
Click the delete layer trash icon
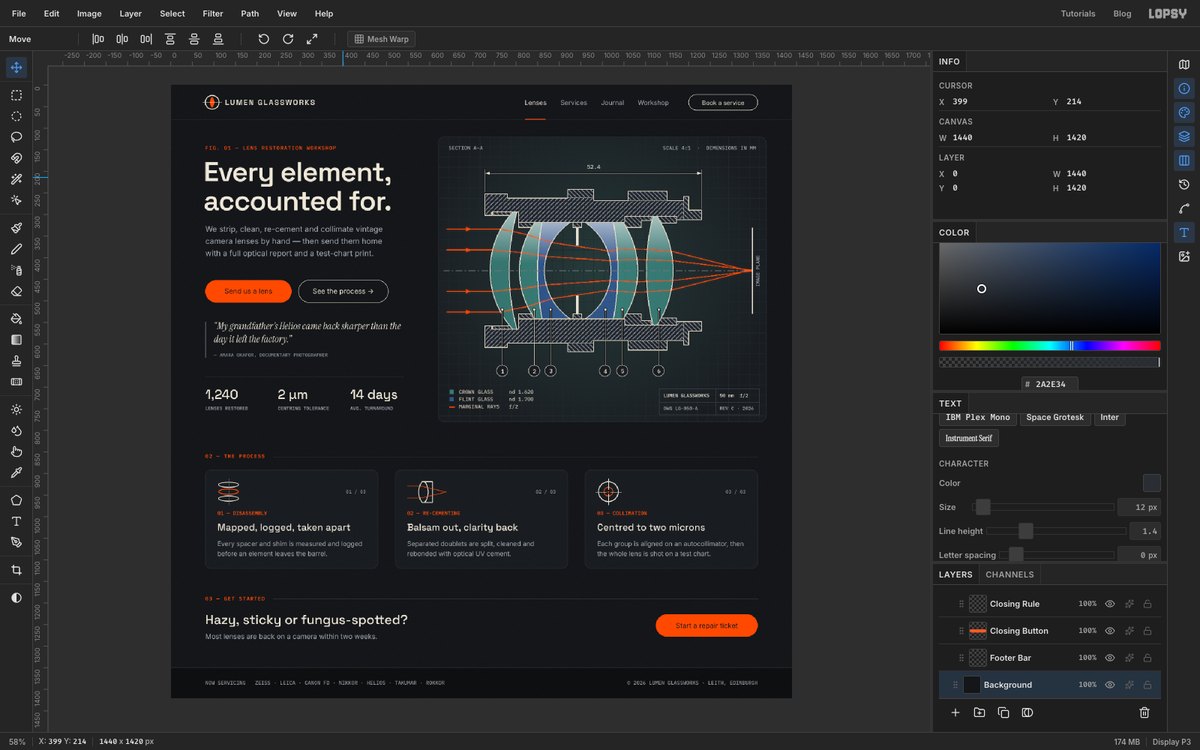1145,713
